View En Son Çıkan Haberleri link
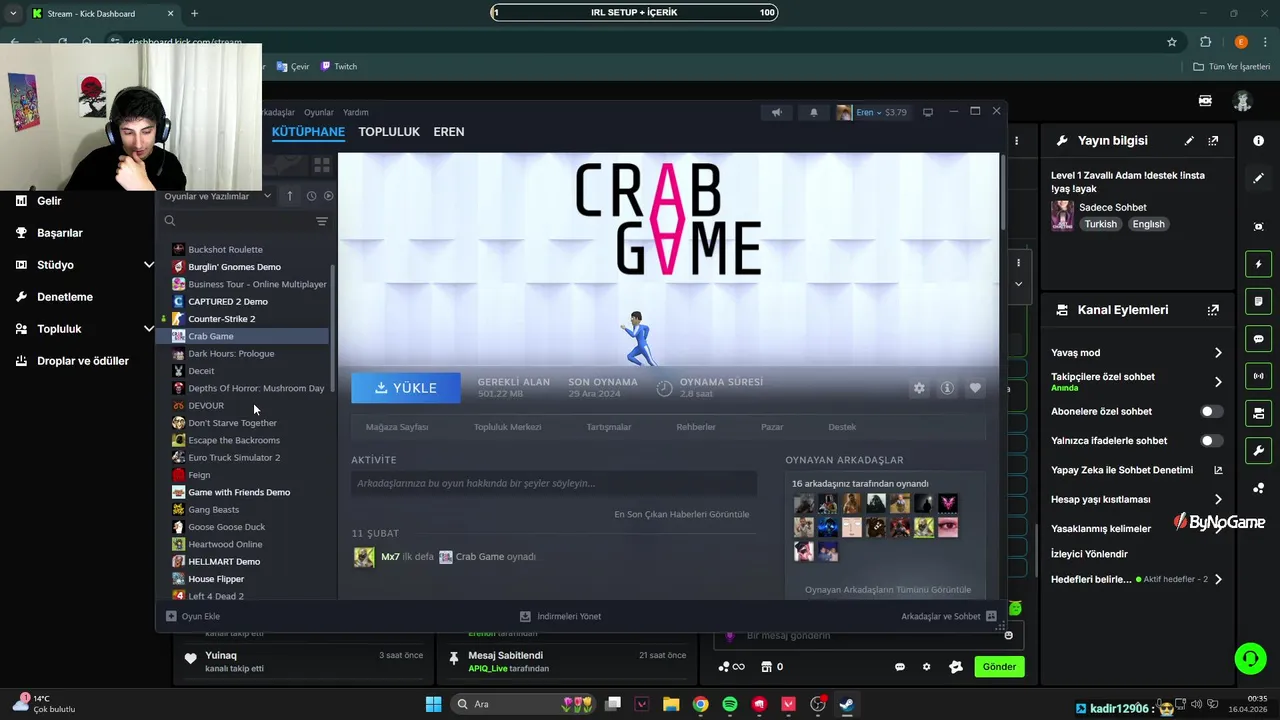Screen dimensions: 1280x720 point(681,514)
